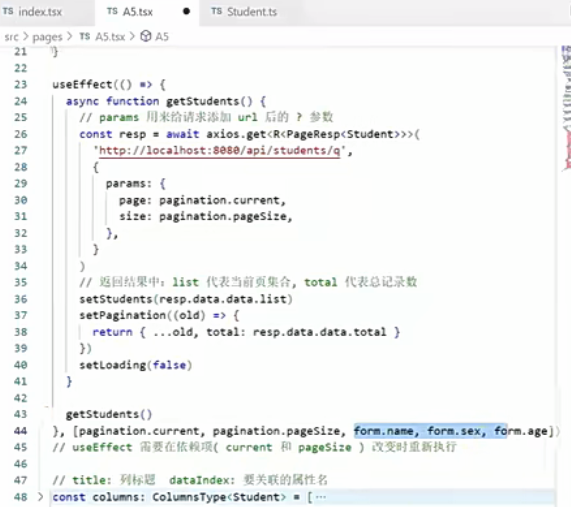This screenshot has width=571, height=507.
Task: Click 'ColumnsType' on line 48
Action: pos(189,497)
